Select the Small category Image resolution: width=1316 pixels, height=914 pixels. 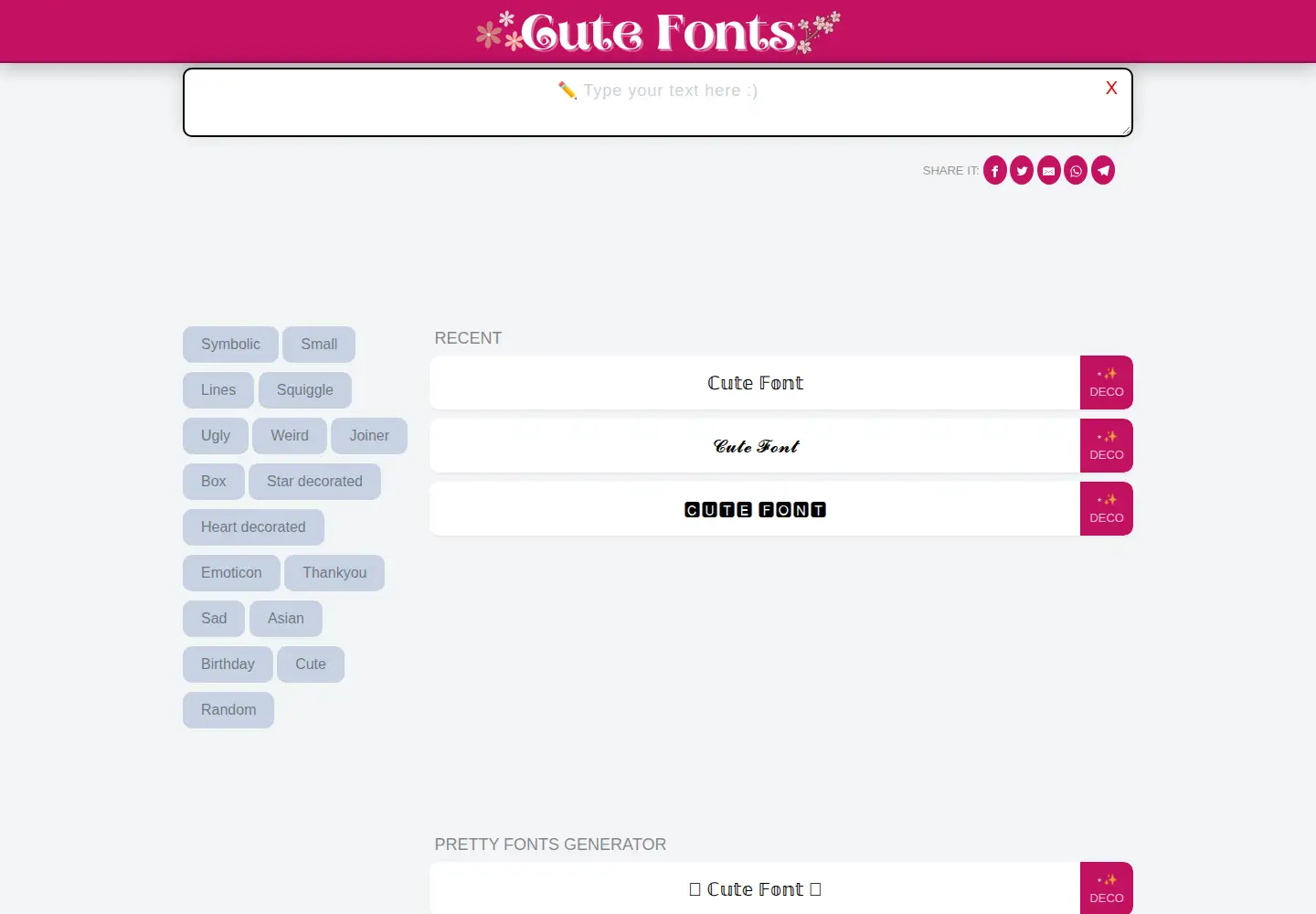click(x=319, y=345)
